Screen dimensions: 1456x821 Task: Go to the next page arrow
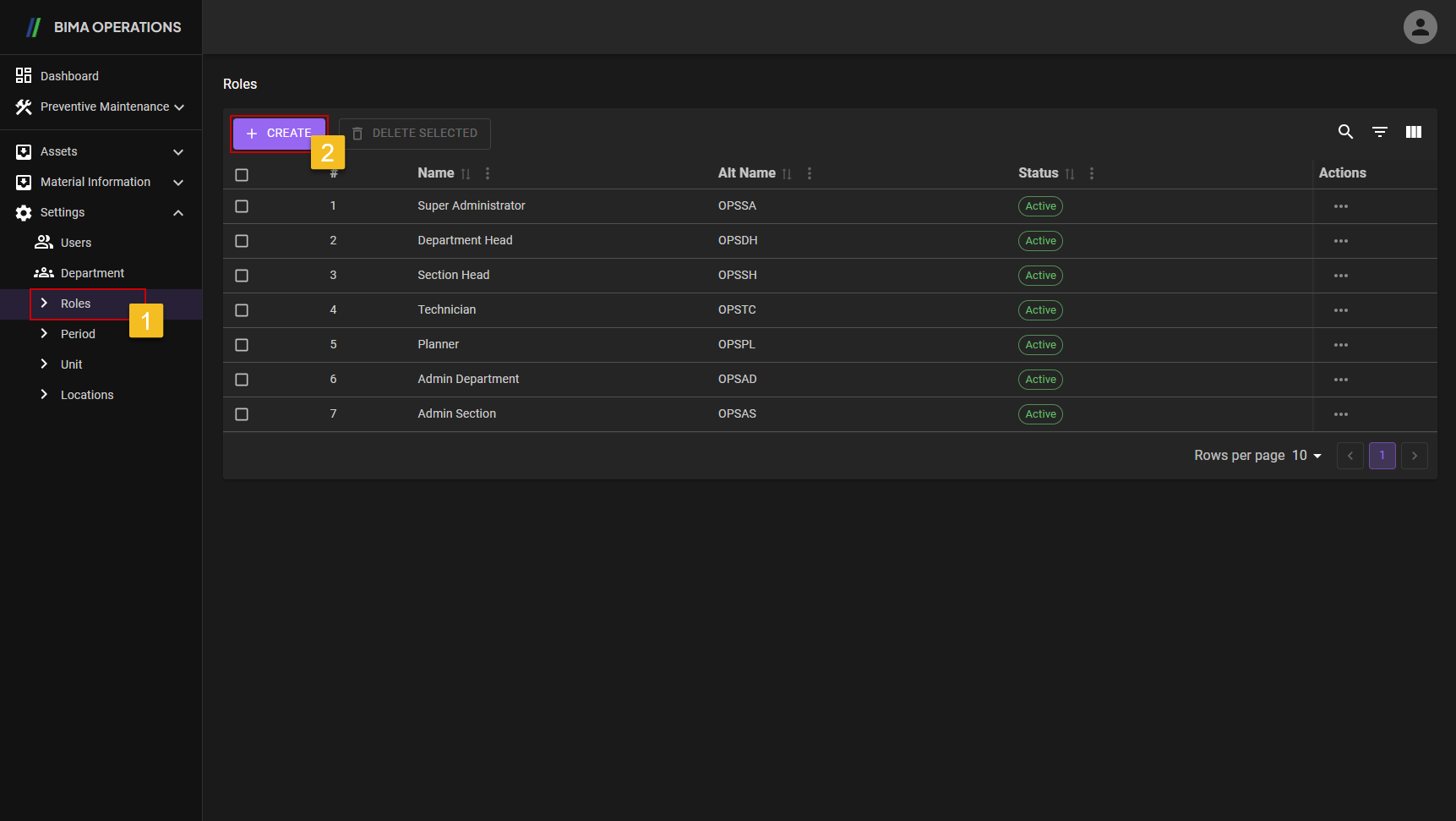[1414, 456]
